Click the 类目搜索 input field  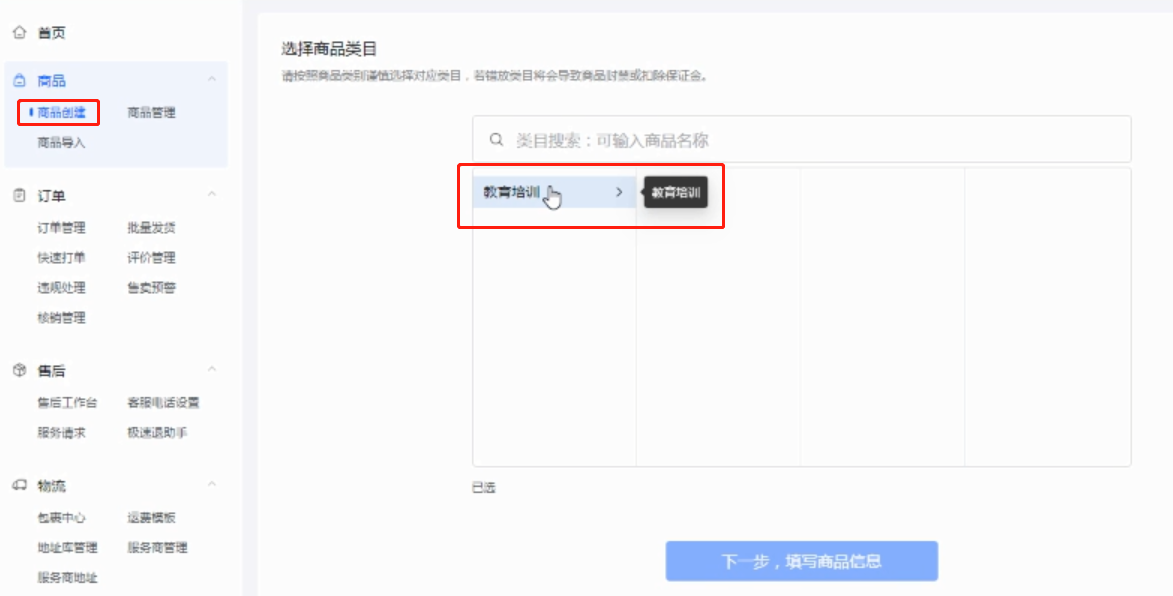[x=801, y=140]
